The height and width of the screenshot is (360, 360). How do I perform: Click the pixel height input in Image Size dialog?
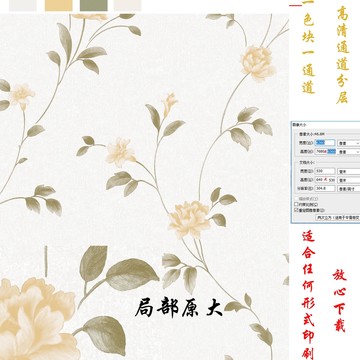click(x=325, y=151)
